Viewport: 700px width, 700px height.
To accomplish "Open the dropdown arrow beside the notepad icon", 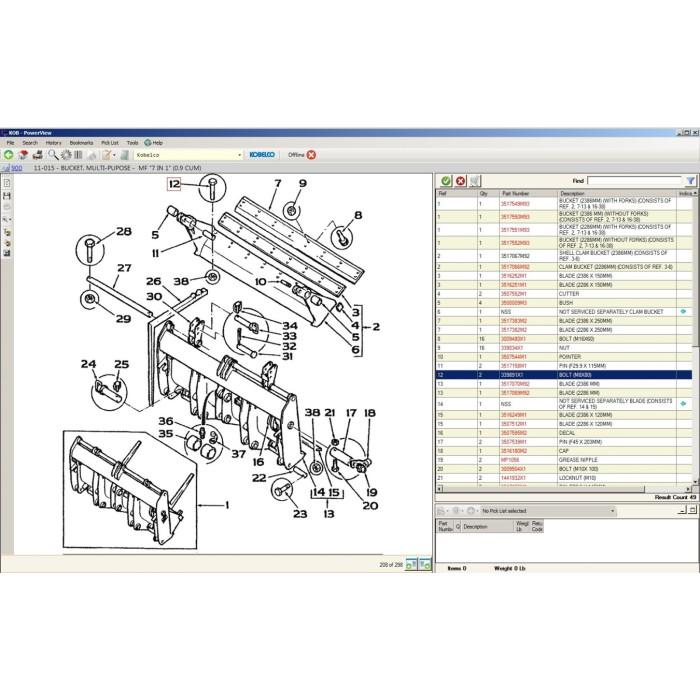I will pos(114,155).
